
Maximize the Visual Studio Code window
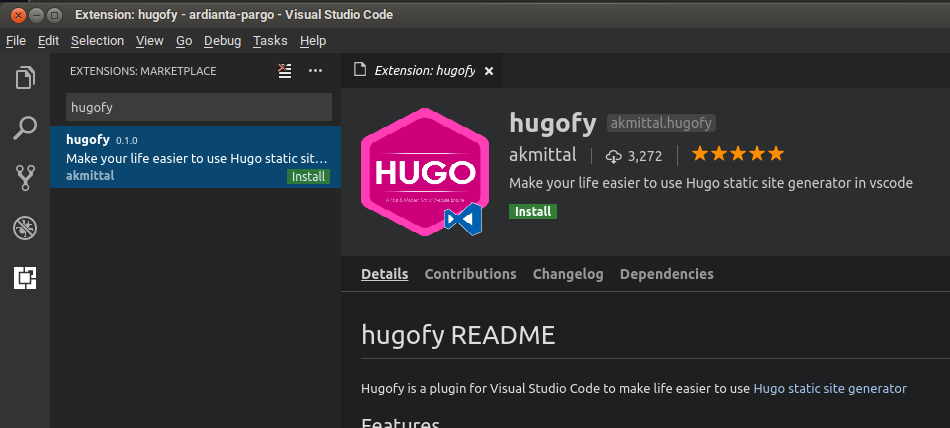coord(55,15)
